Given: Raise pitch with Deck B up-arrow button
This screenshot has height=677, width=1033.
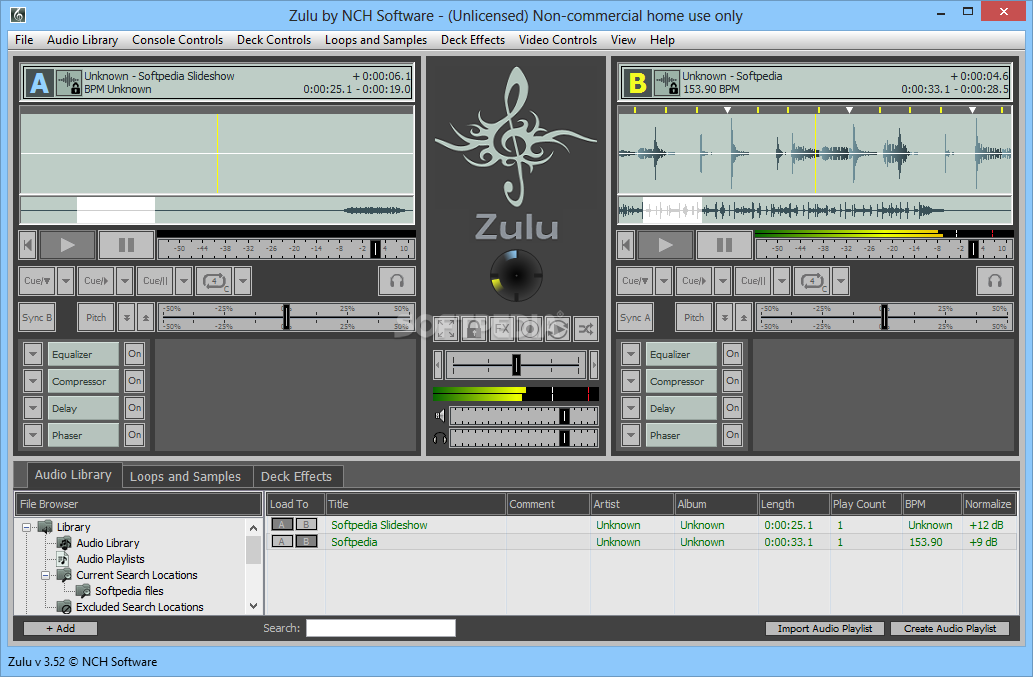Looking at the screenshot, I should [x=744, y=317].
